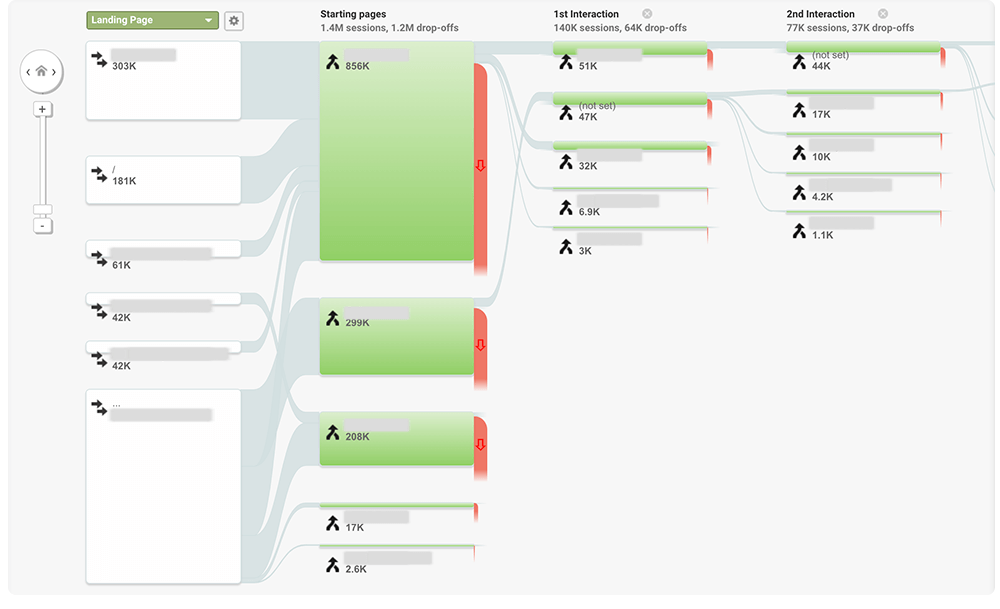Open the flow settings via the gear icon

tap(234, 20)
